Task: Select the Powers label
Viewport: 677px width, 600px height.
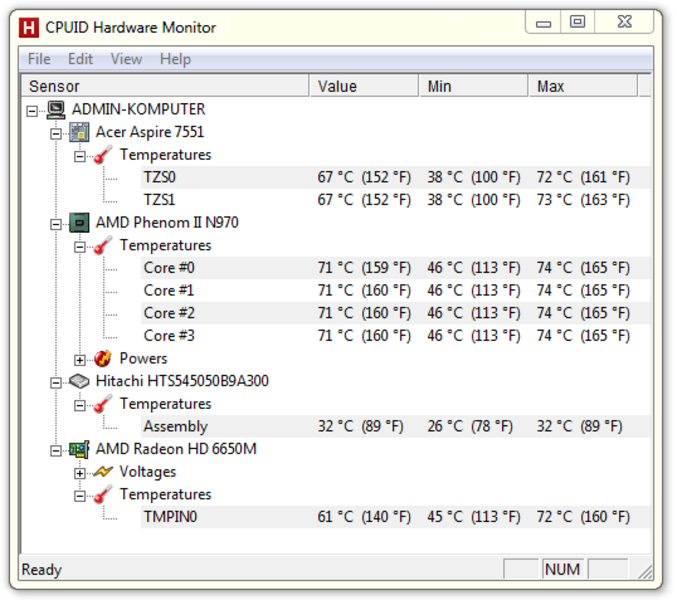Action: [x=143, y=358]
